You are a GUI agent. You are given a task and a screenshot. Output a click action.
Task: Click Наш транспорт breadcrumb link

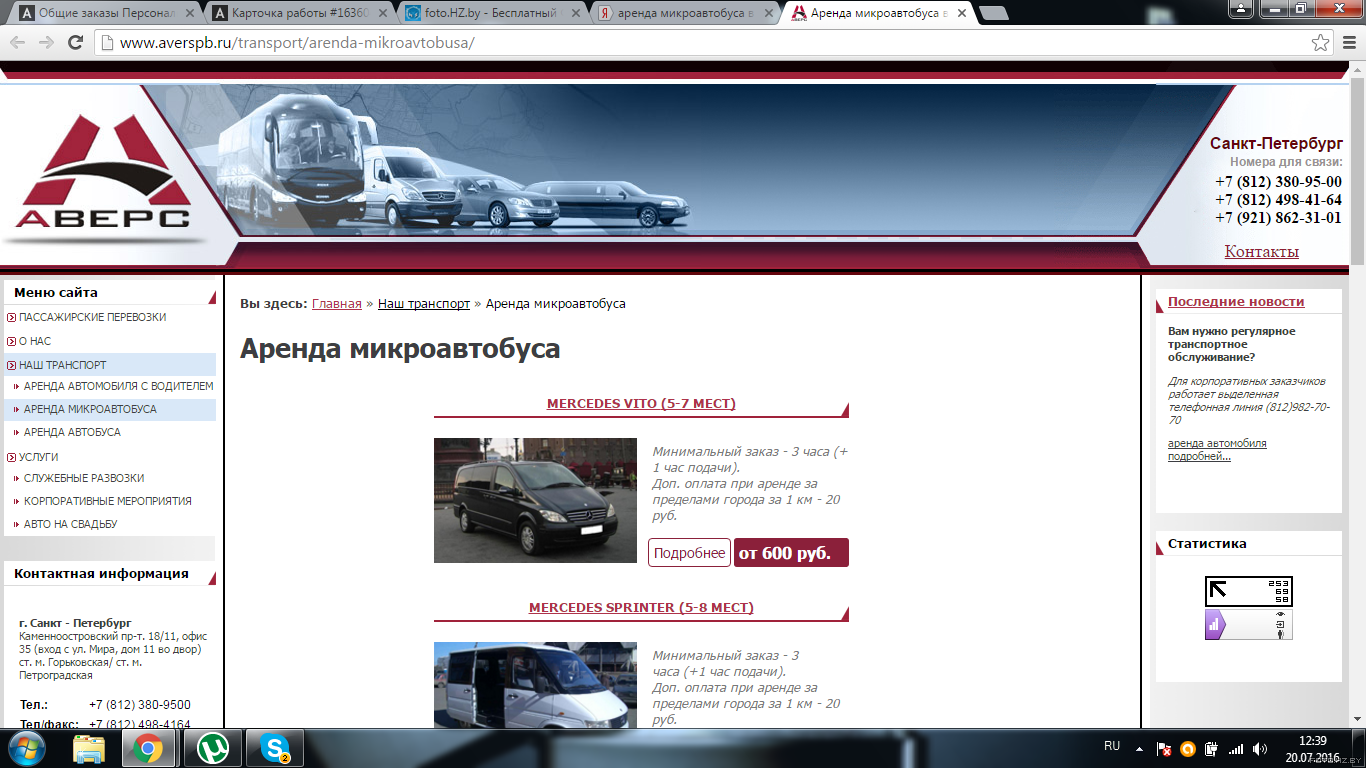(x=424, y=303)
